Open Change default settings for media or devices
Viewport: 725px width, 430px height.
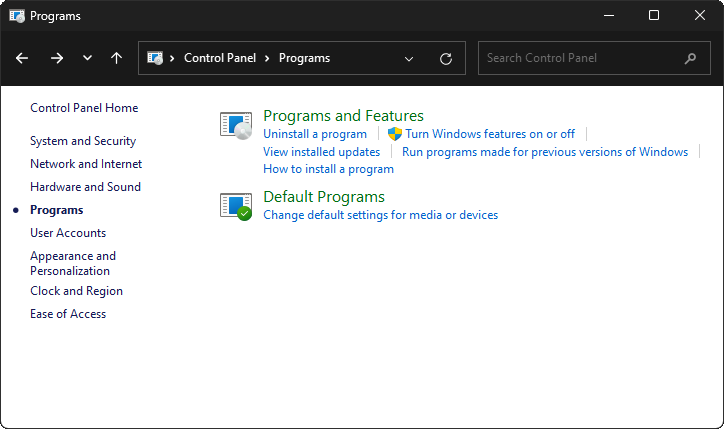[x=381, y=215]
